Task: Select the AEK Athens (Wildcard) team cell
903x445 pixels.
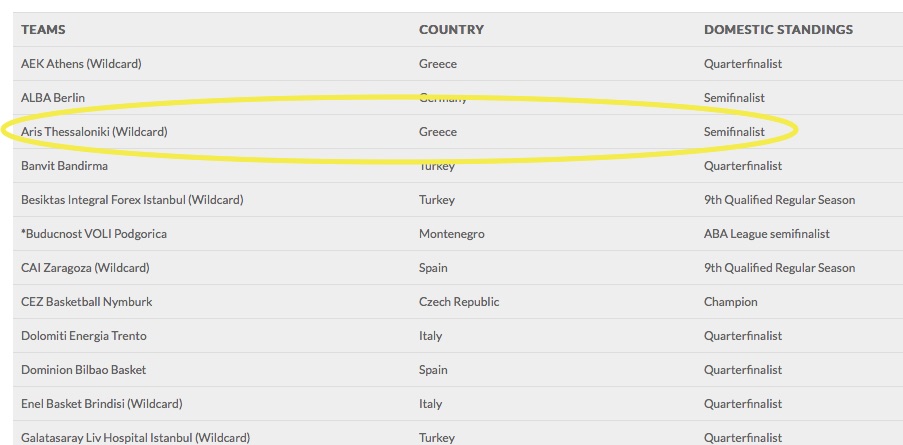Action: pos(81,64)
